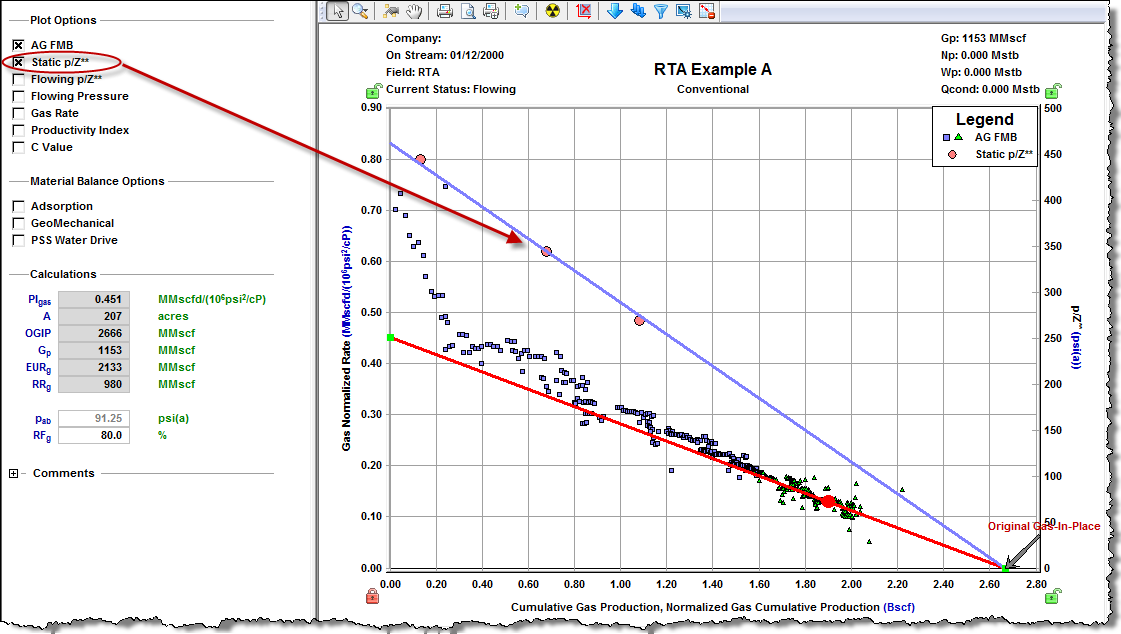This screenshot has width=1121, height=634.
Task: Enable the PSS Water Drive checkbox
Action: [x=18, y=240]
